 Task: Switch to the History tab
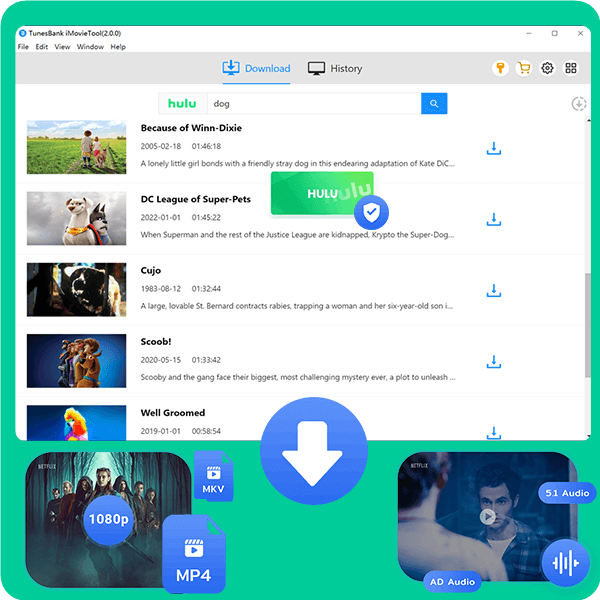point(335,68)
